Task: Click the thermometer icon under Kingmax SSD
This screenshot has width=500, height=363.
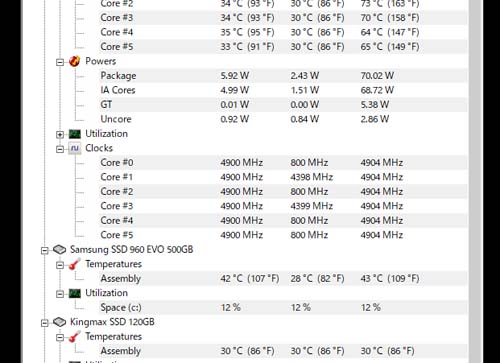Action: pos(75,337)
